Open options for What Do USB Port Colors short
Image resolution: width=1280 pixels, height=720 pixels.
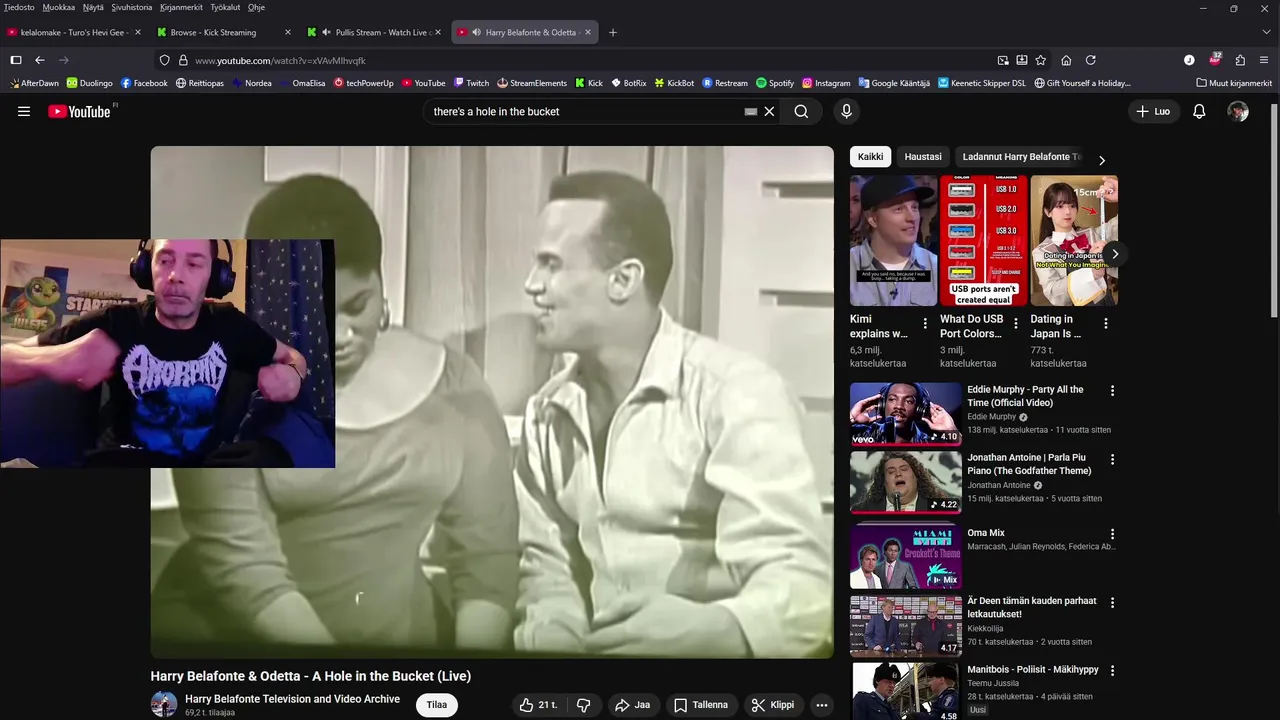1016,323
